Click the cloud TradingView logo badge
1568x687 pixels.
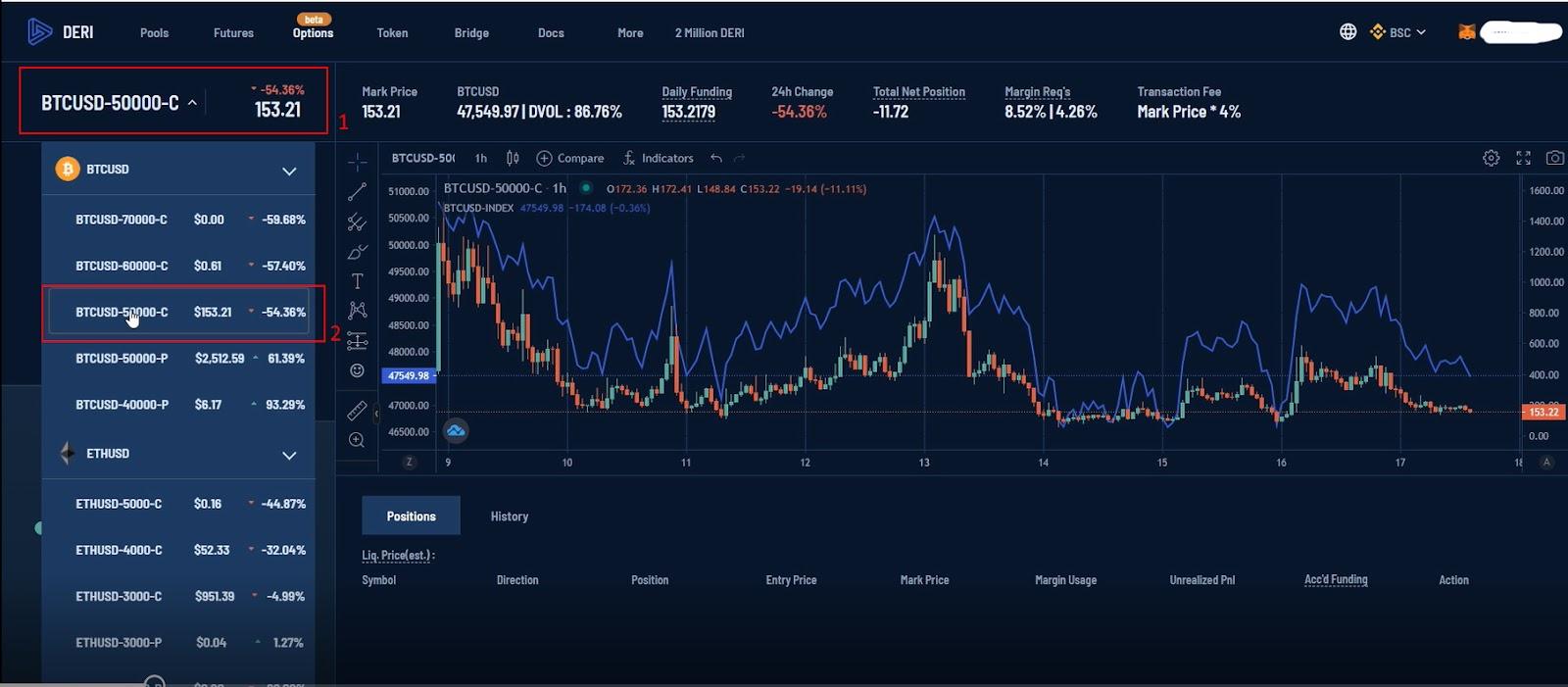[456, 430]
